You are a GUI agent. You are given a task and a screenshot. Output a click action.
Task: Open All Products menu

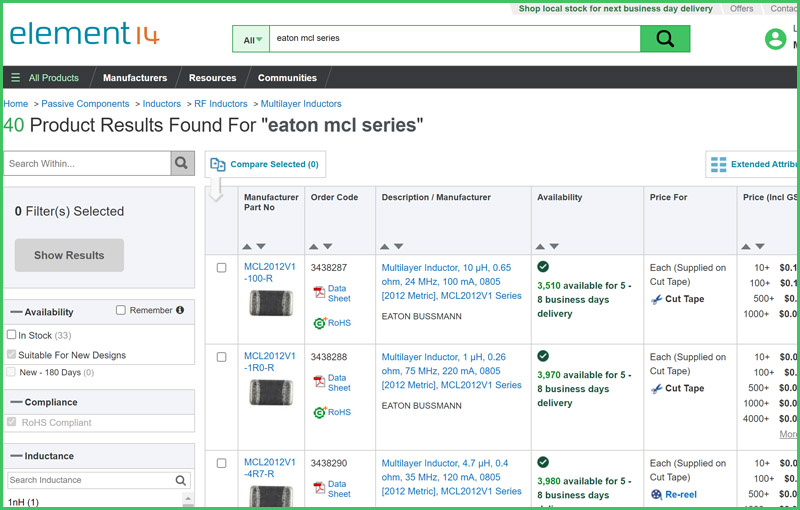pos(54,78)
